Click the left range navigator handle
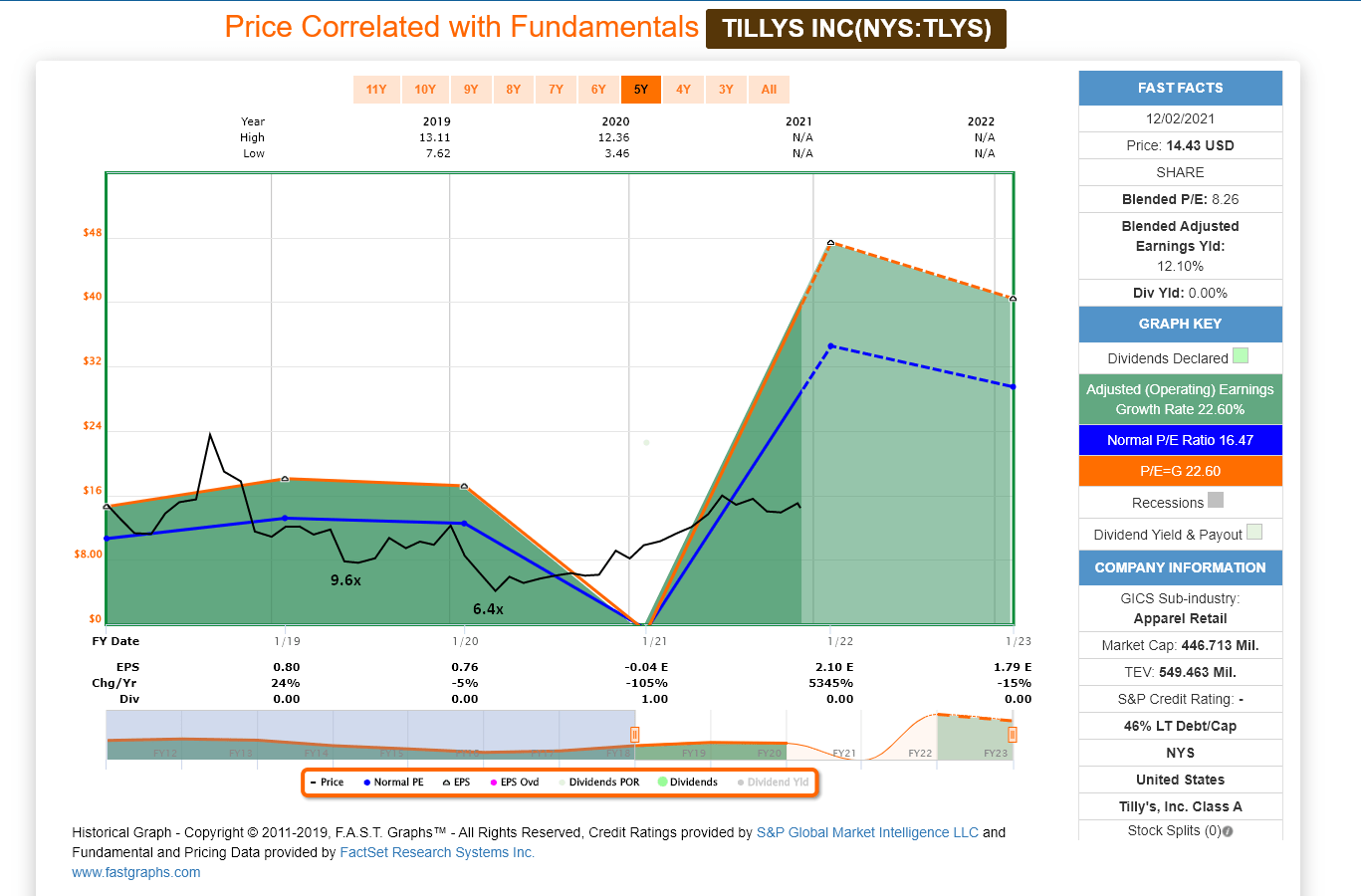 point(635,735)
